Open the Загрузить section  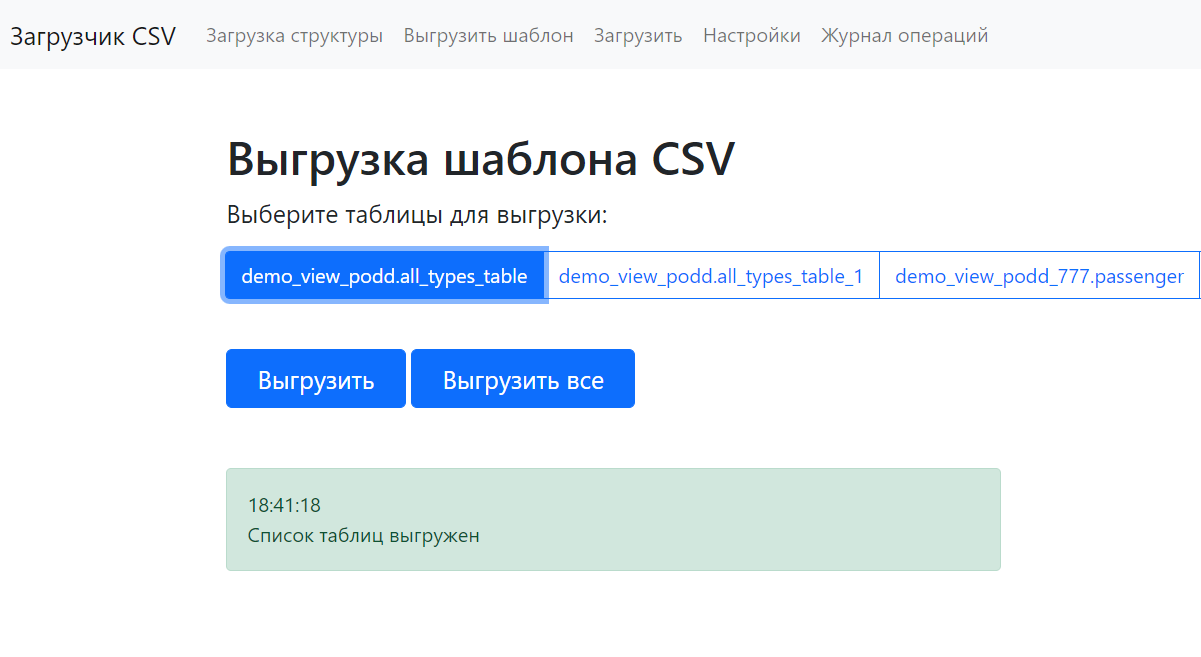pos(637,35)
